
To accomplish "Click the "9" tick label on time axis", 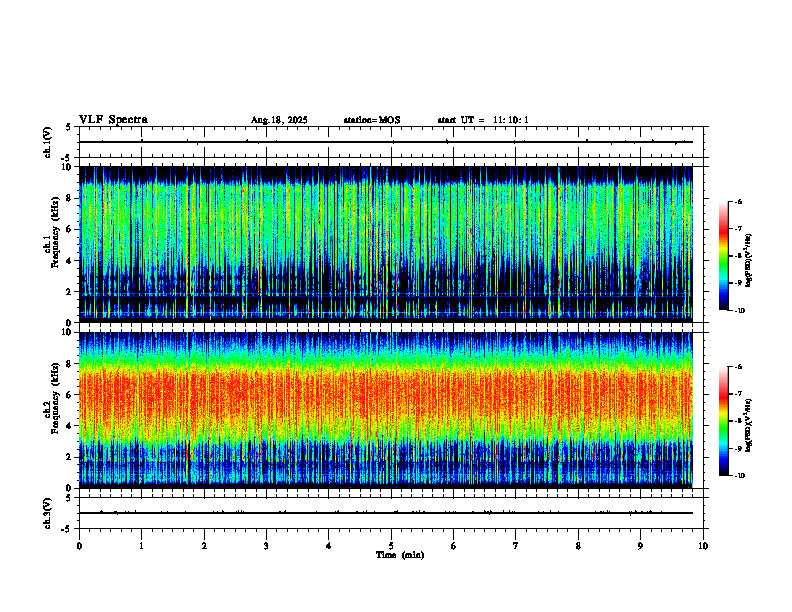I will pyautogui.click(x=640, y=546).
